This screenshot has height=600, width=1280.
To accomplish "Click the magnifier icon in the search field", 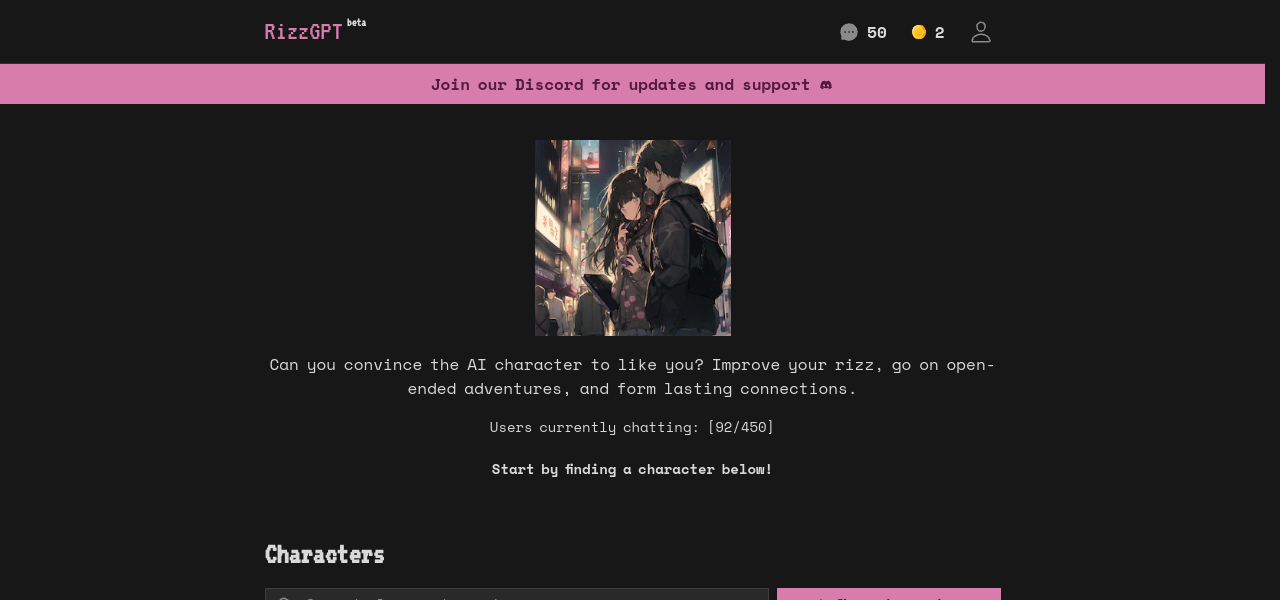I will pyautogui.click(x=284, y=597).
